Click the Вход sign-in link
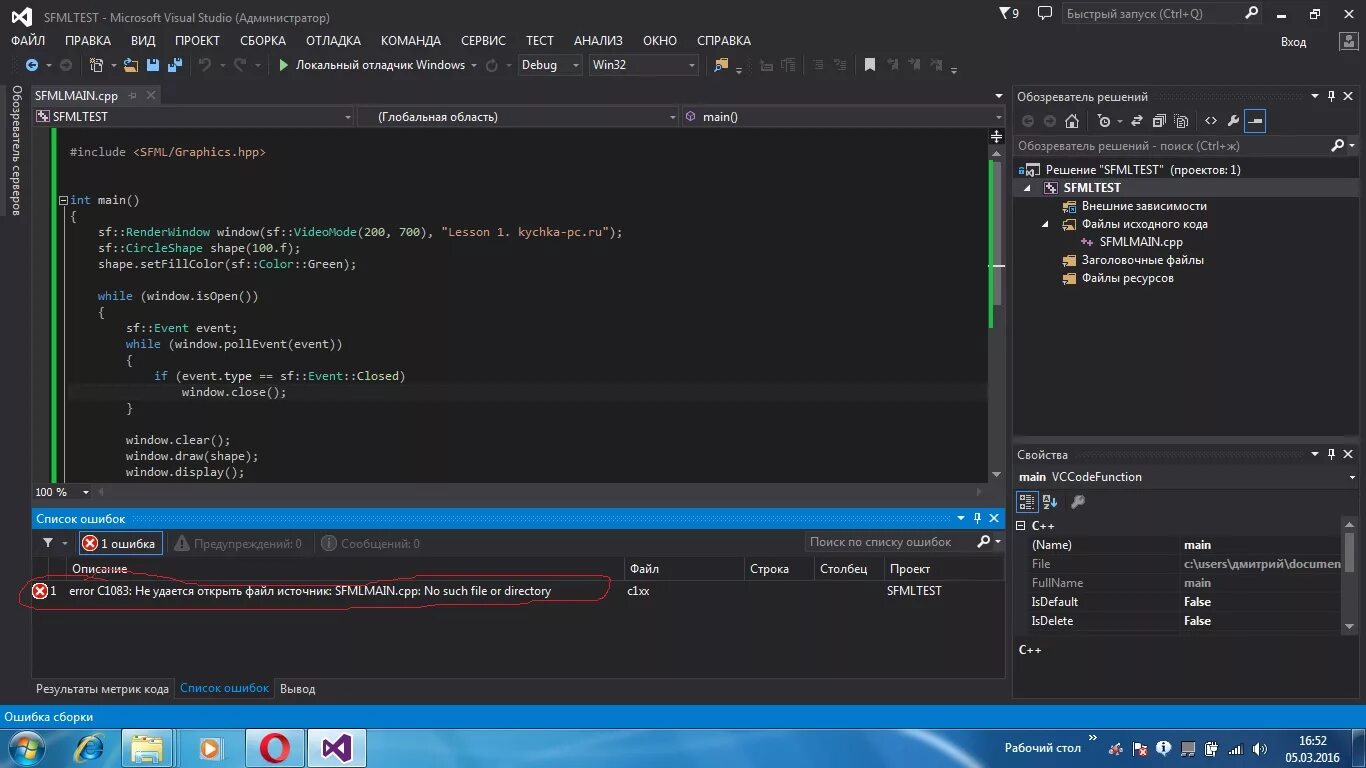The width and height of the screenshot is (1366, 768). [1293, 42]
